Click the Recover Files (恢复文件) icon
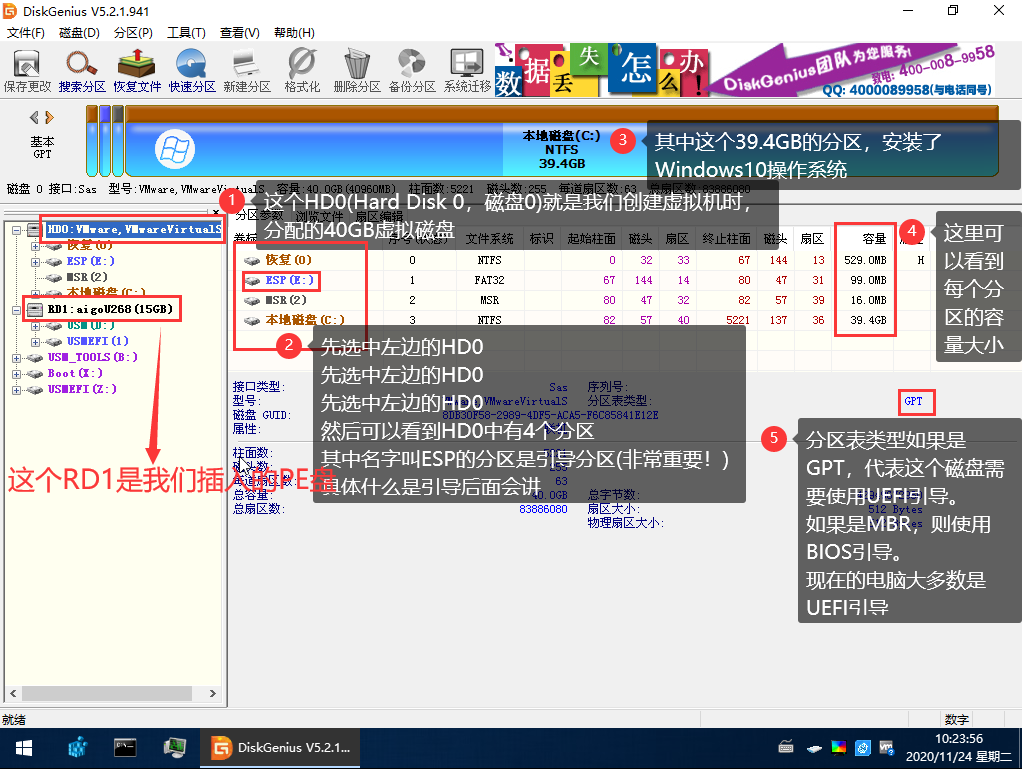Image resolution: width=1022 pixels, height=769 pixels. (x=137, y=71)
